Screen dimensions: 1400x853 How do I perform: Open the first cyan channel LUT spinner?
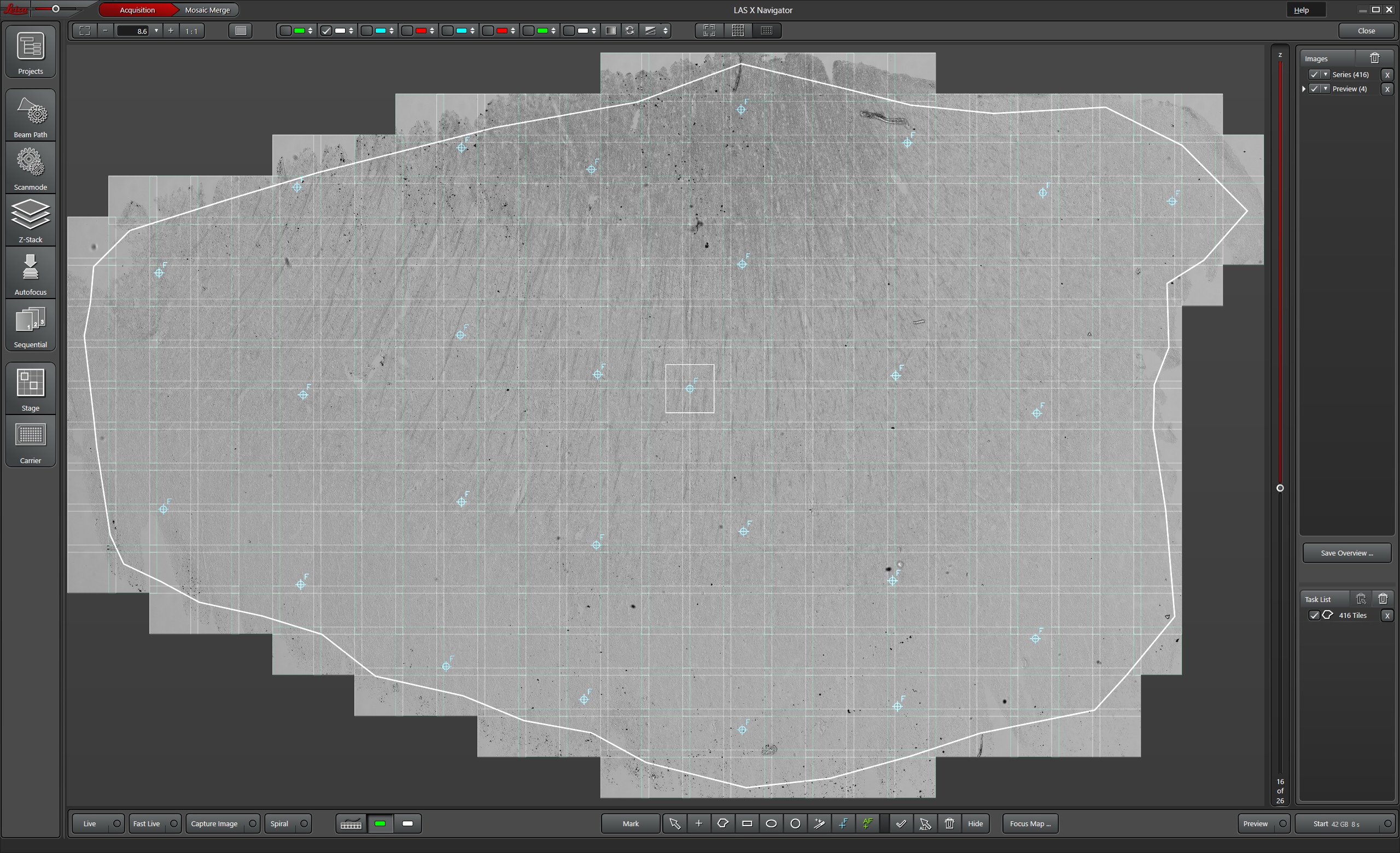(392, 31)
